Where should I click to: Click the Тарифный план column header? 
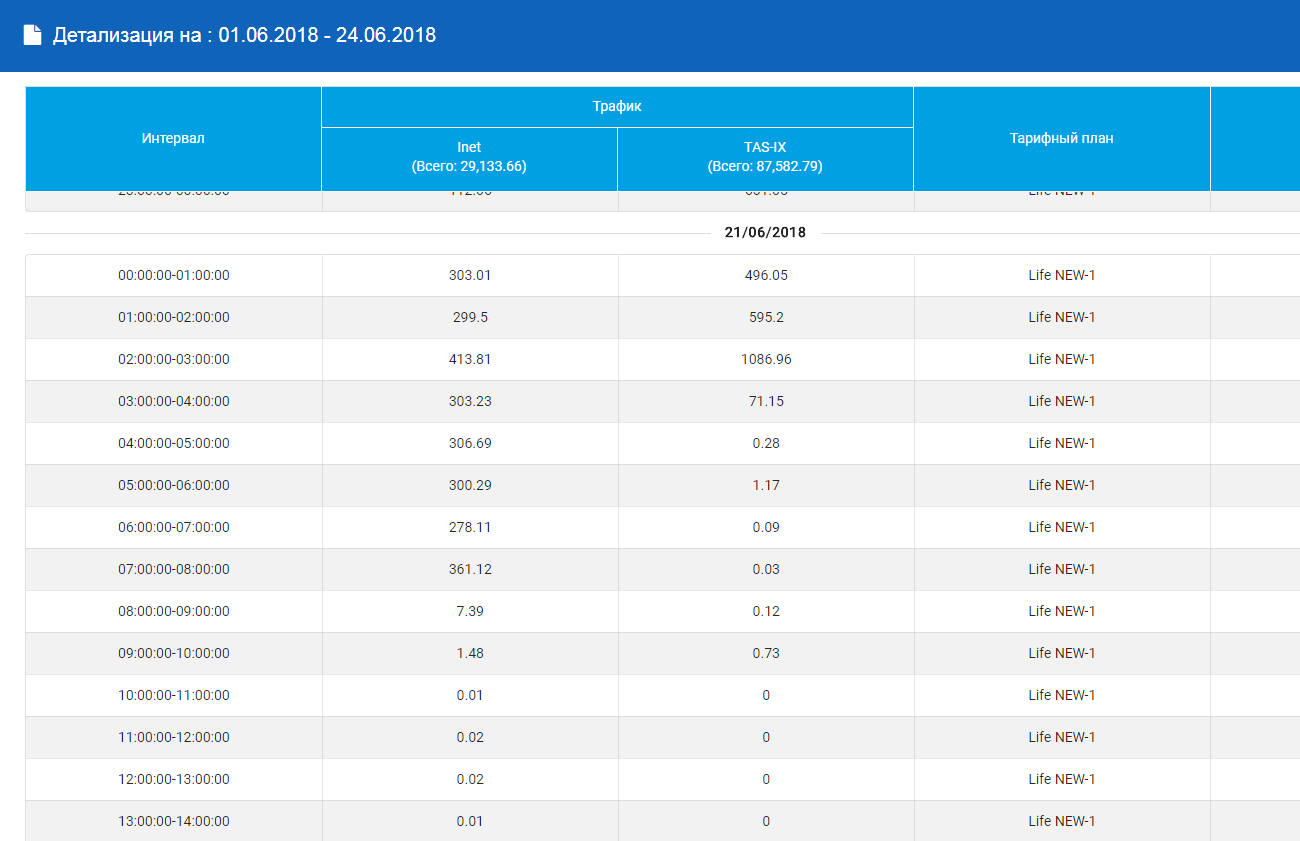coord(1061,138)
